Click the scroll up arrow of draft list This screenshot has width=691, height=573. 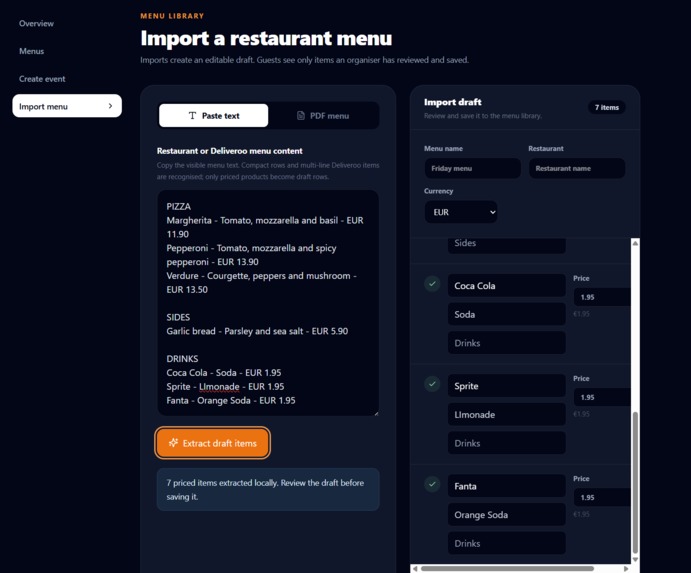(x=635, y=243)
